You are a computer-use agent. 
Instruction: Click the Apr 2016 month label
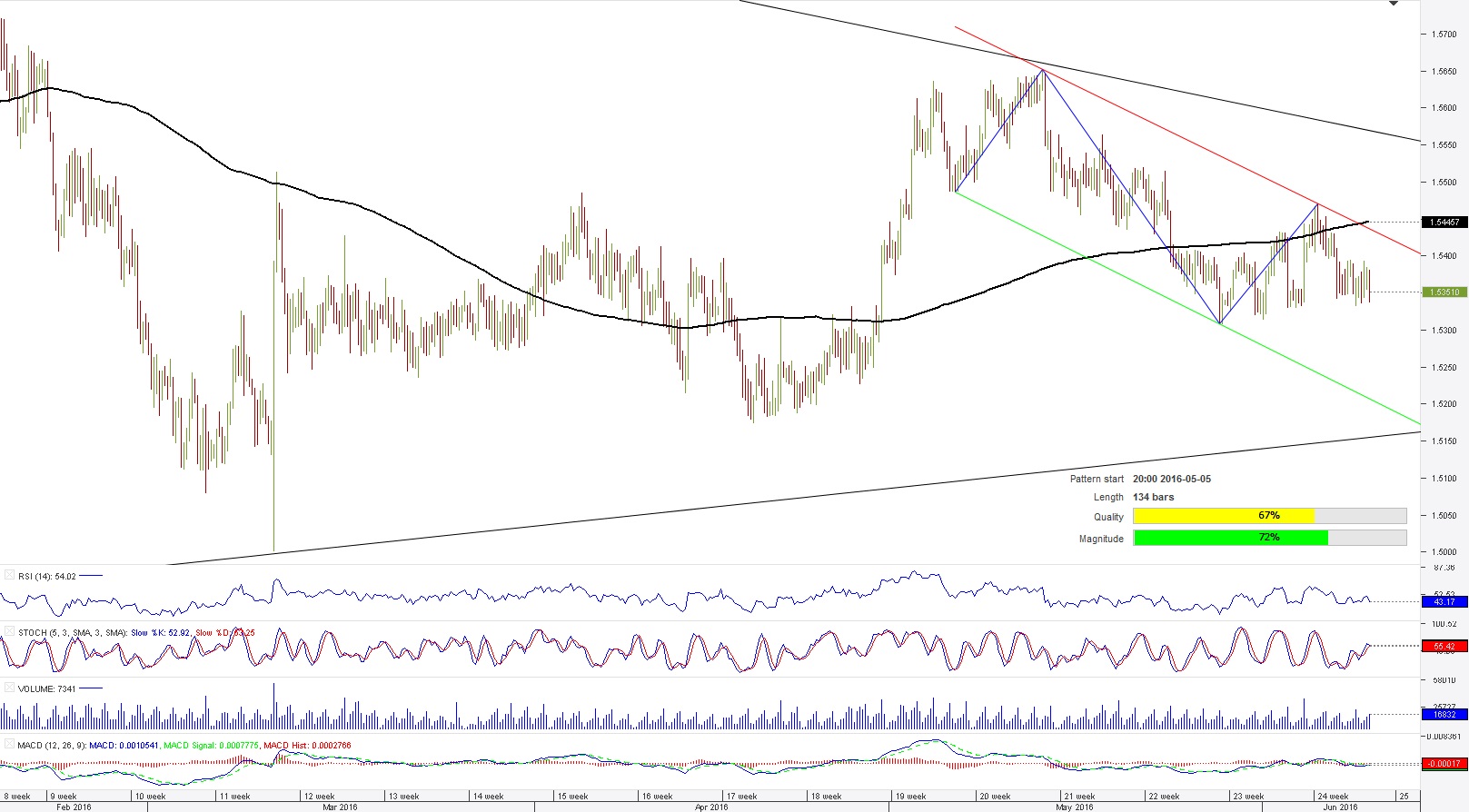(x=711, y=807)
